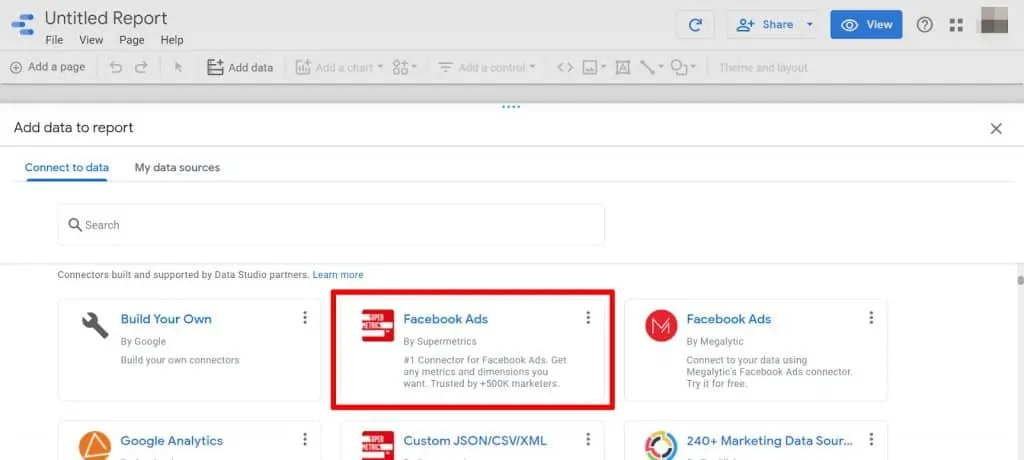Click 'Build your own connectors' description
Screen dimensions: 1024x460
tap(180, 360)
